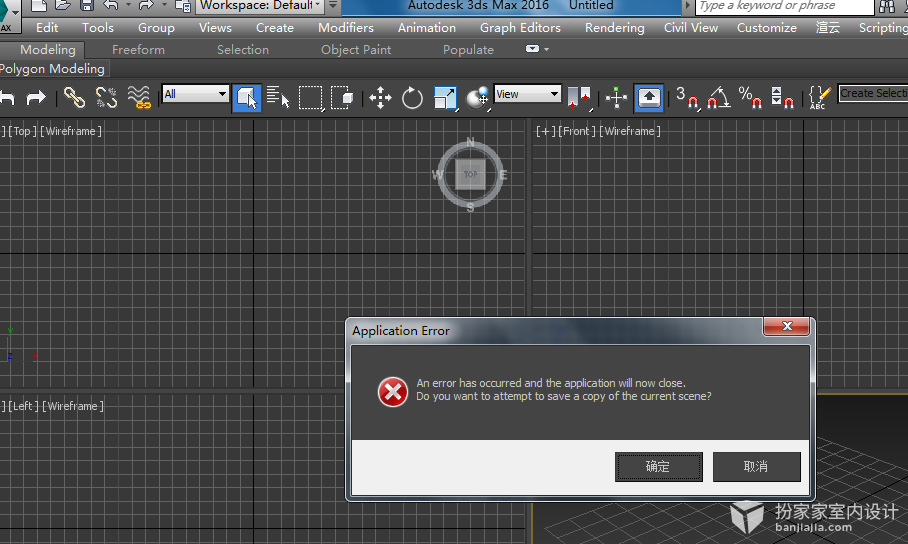Image resolution: width=908 pixels, height=544 pixels.
Task: Expand the Redo history dropdown arrow
Action: (164, 5)
